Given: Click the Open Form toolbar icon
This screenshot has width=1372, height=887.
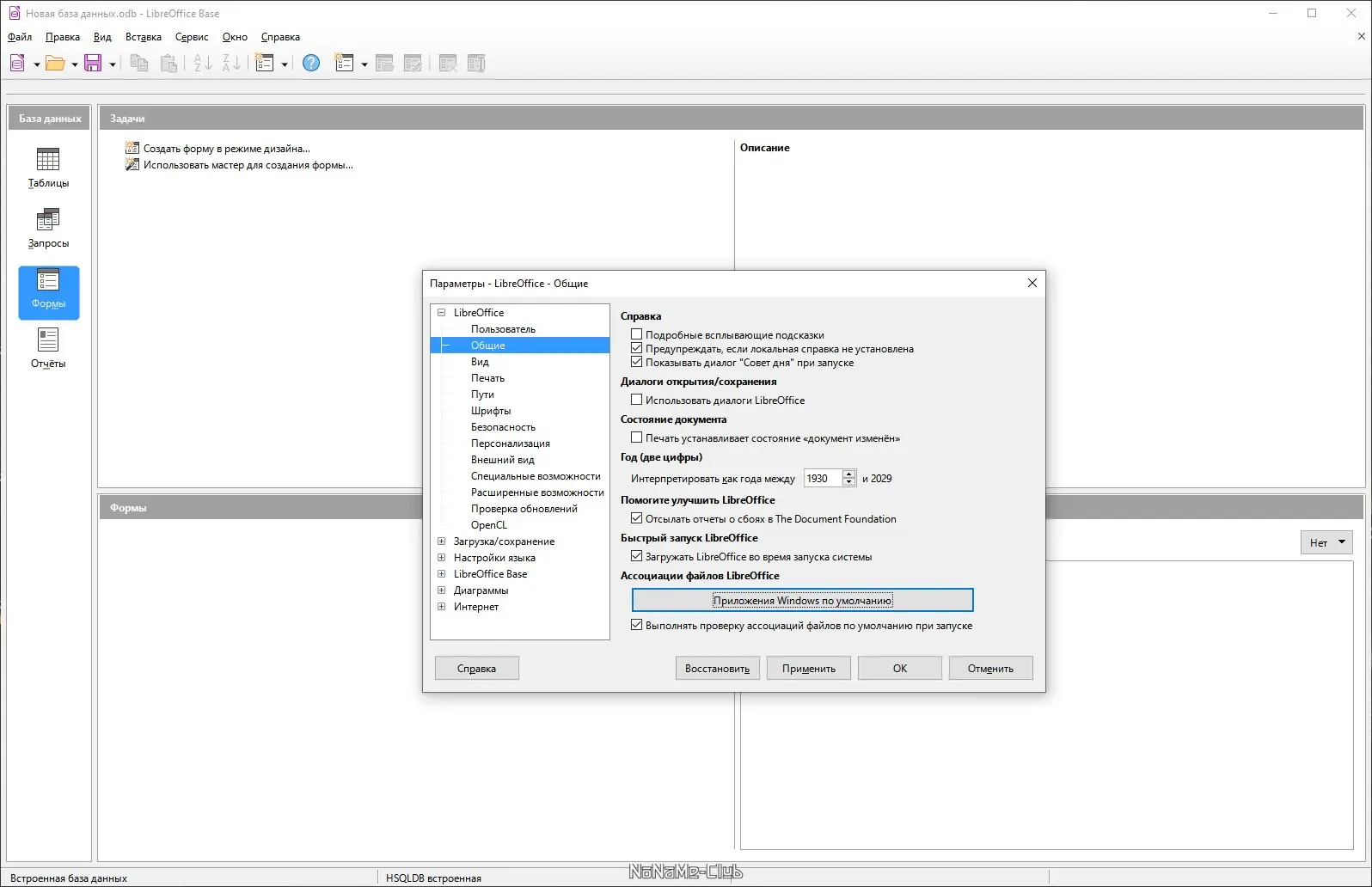Looking at the screenshot, I should coord(384,63).
